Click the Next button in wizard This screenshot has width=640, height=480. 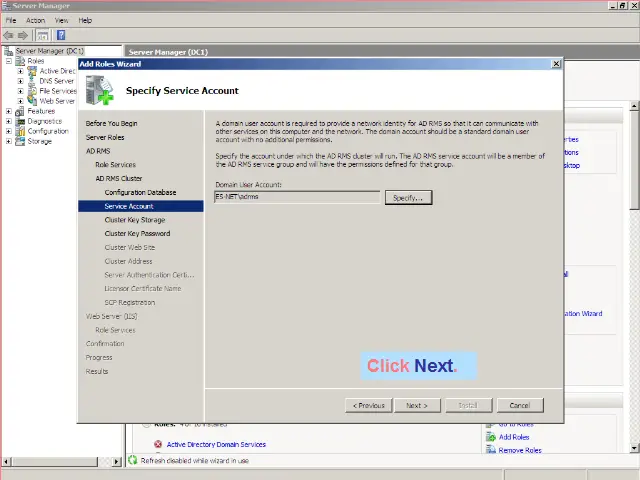point(417,405)
